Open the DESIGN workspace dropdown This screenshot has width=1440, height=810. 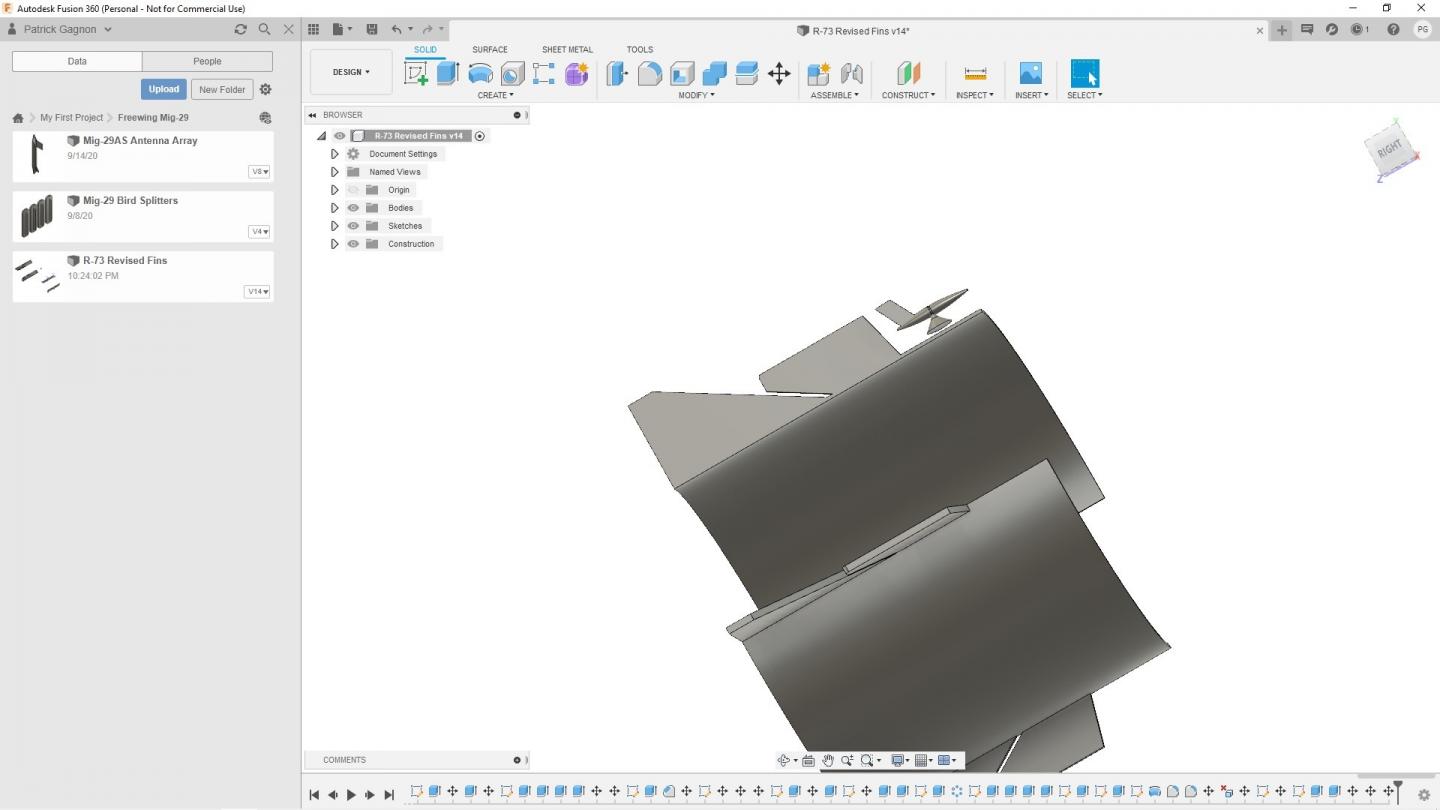coord(351,72)
